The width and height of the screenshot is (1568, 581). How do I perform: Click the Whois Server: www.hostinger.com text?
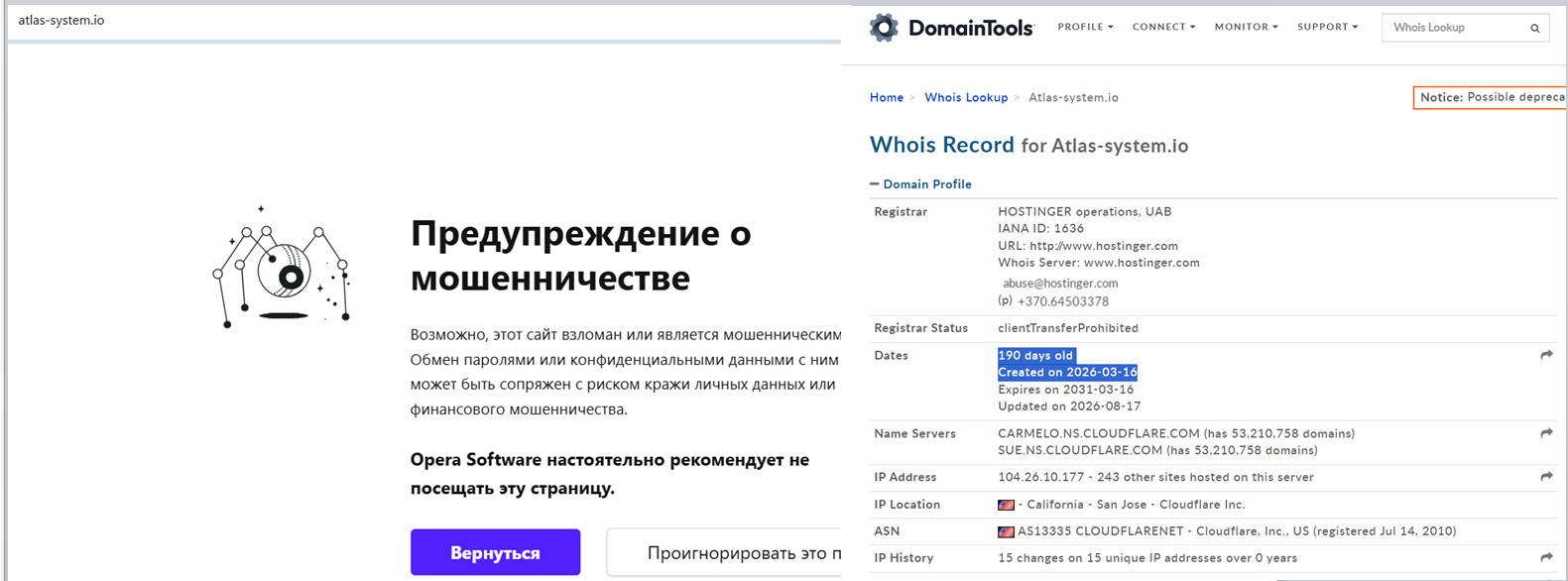(x=1099, y=263)
